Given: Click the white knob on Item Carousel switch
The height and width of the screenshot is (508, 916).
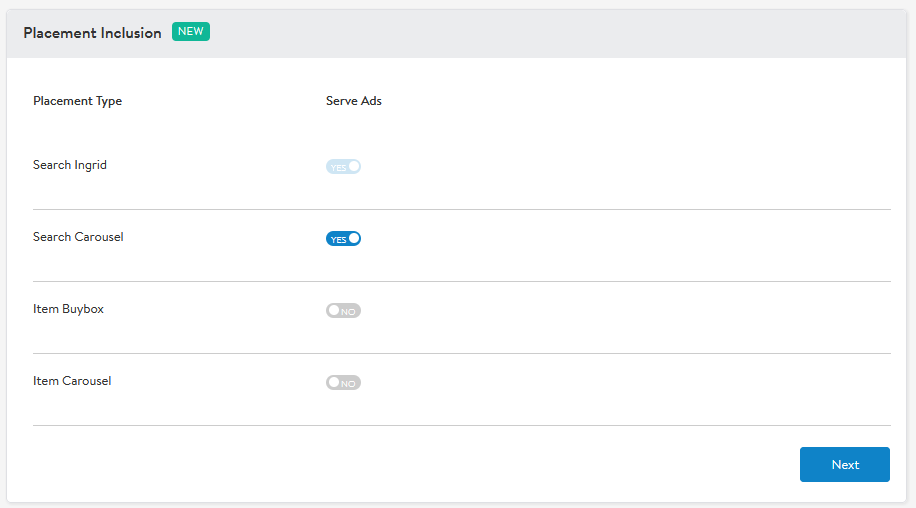Looking at the screenshot, I should [x=333, y=383].
